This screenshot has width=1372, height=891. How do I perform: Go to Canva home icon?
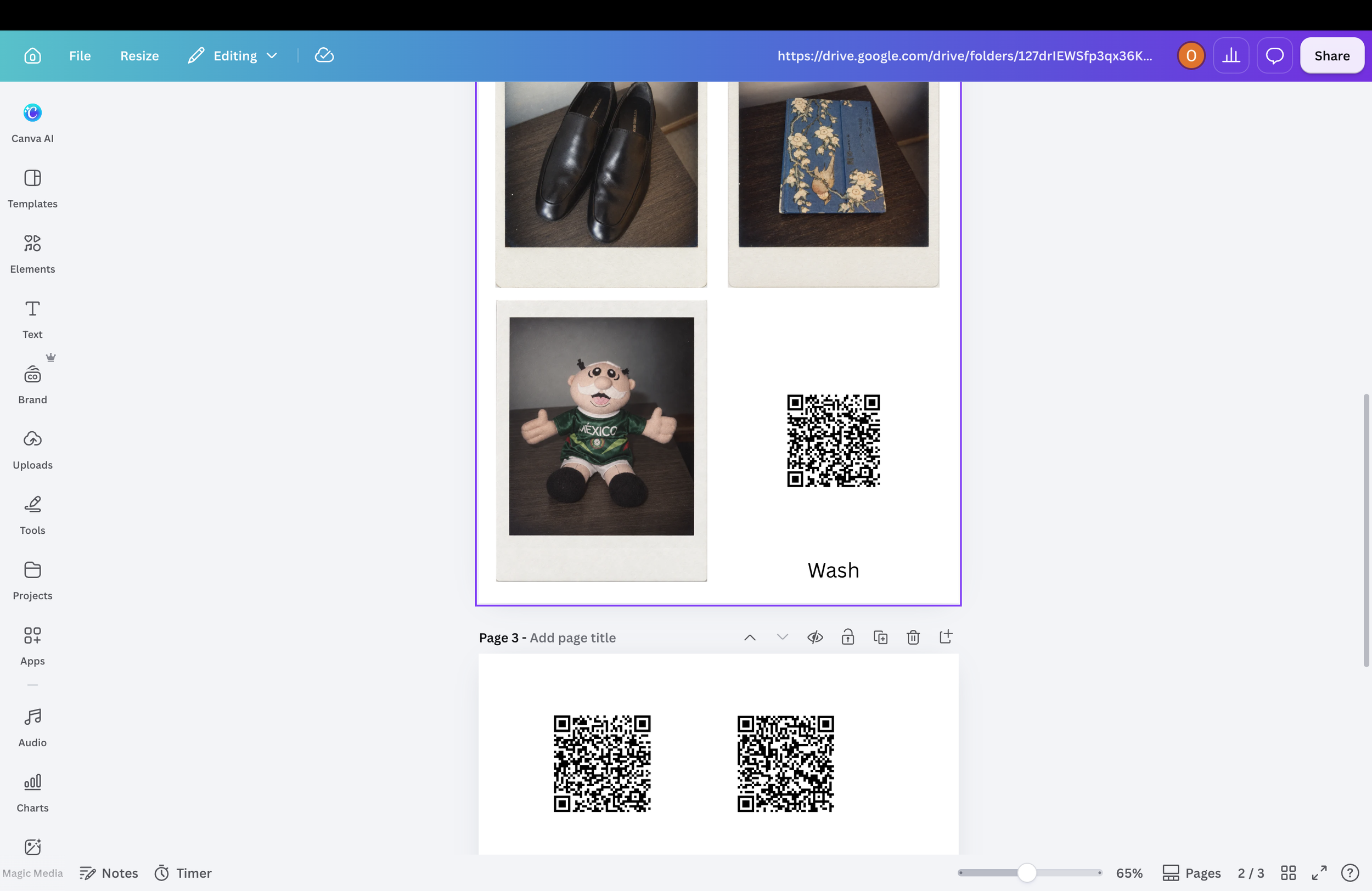click(x=32, y=56)
